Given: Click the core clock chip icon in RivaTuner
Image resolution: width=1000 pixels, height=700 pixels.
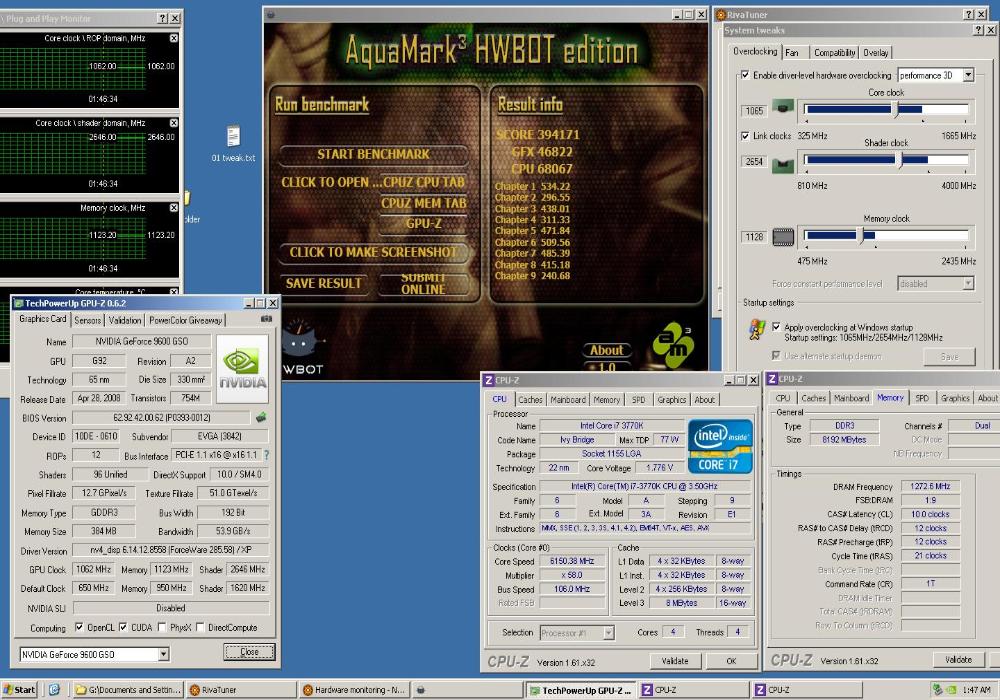Looking at the screenshot, I should pos(783,106).
